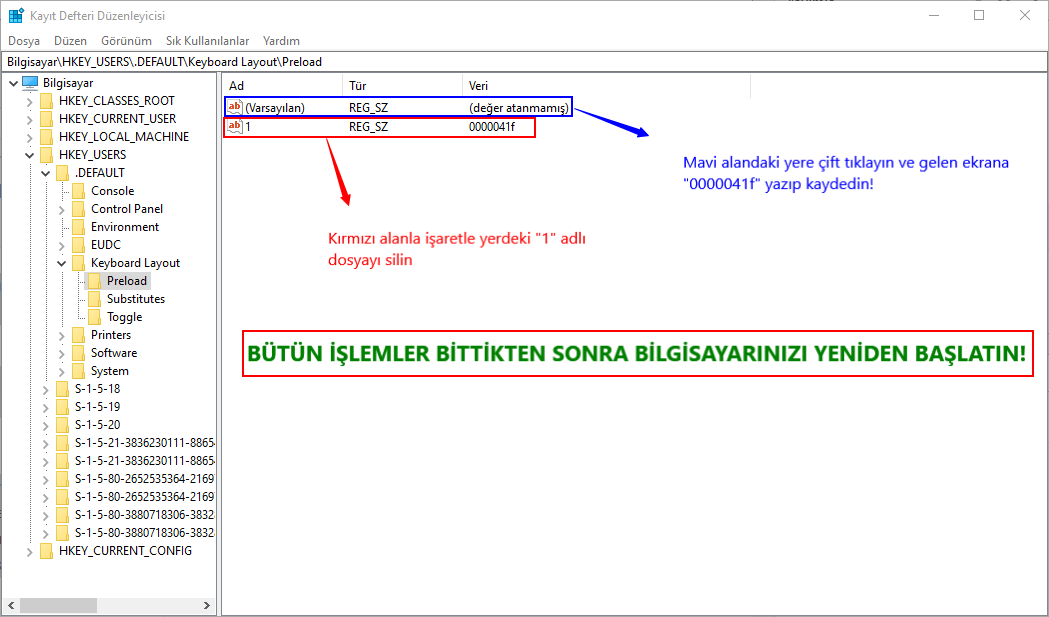This screenshot has height=617, width=1049.
Task: Select the S-1-5-20 folder icon
Action: point(62,425)
